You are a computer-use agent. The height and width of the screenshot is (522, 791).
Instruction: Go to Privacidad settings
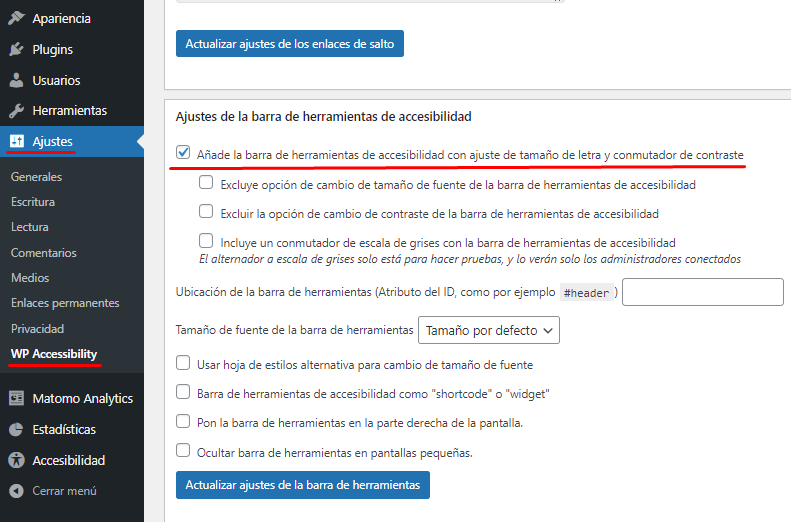[37, 329]
